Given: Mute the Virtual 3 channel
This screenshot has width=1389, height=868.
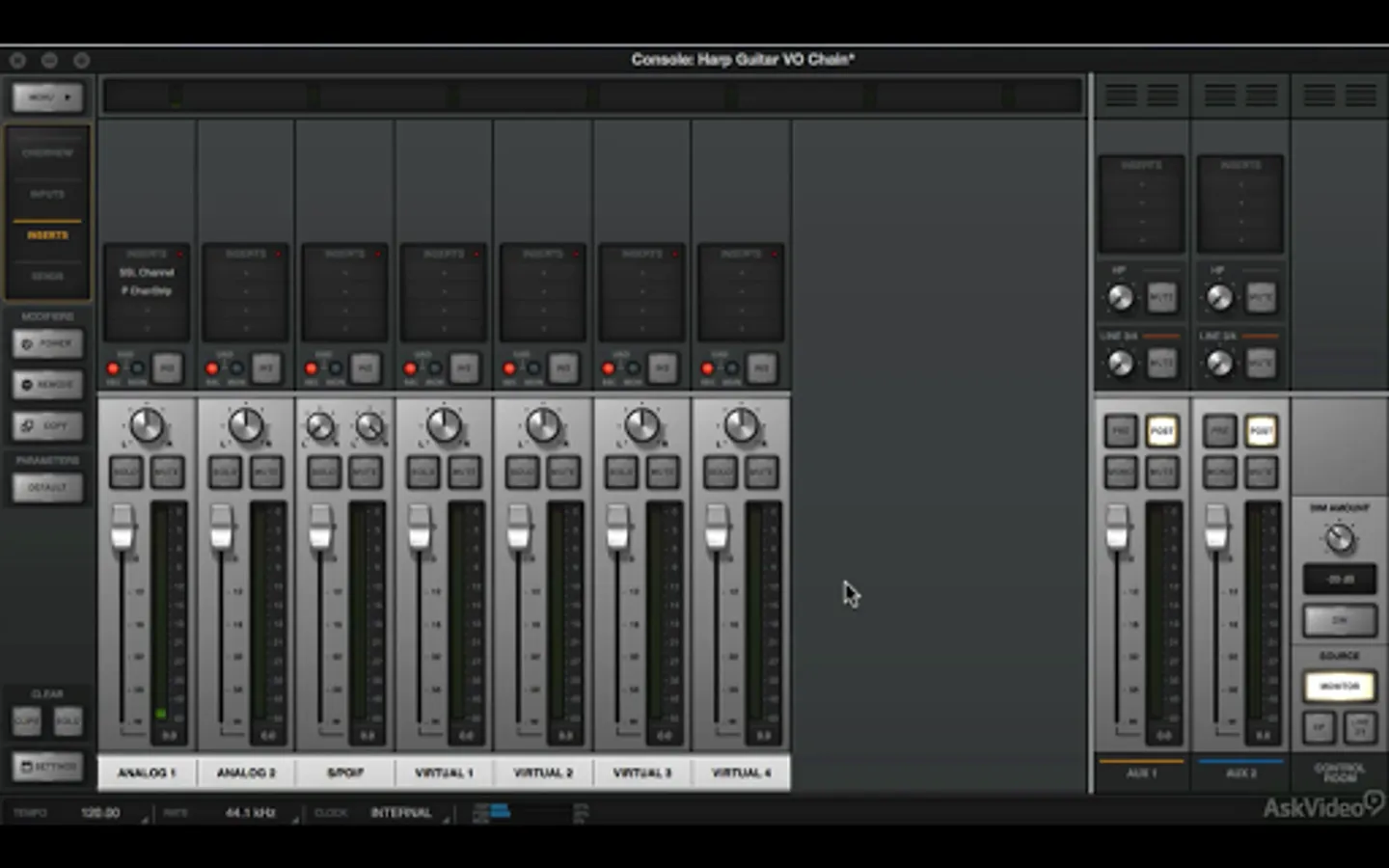Looking at the screenshot, I should point(664,473).
